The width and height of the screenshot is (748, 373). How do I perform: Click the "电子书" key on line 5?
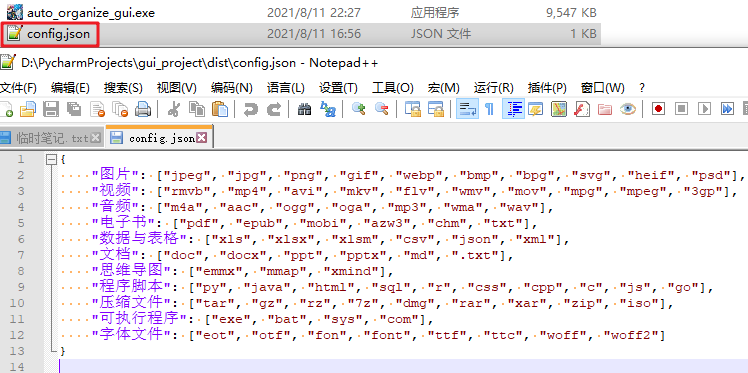click(x=123, y=224)
